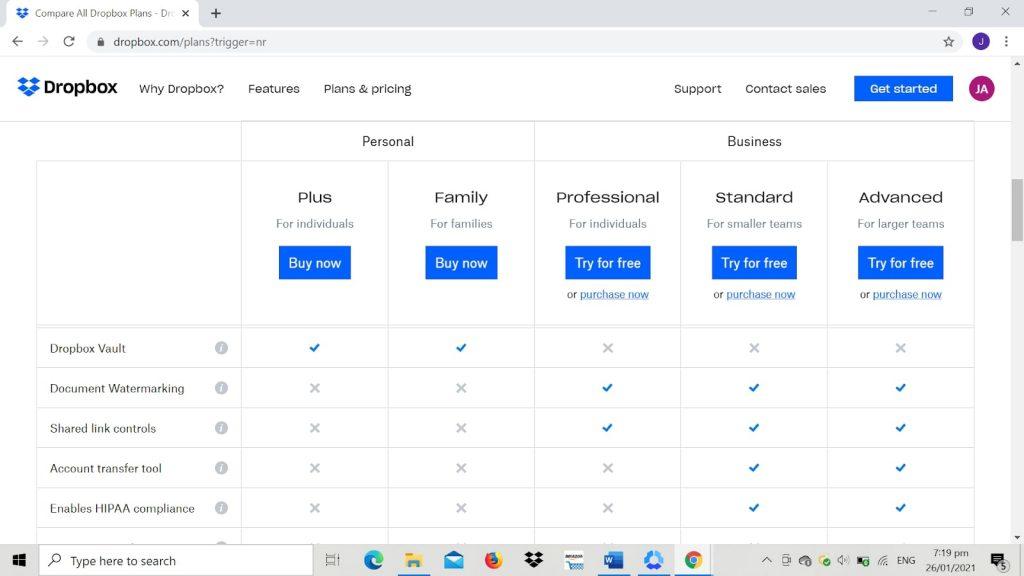The height and width of the screenshot is (576, 1024).
Task: Switch to Microsoft Word on the taskbar
Action: (x=613, y=560)
